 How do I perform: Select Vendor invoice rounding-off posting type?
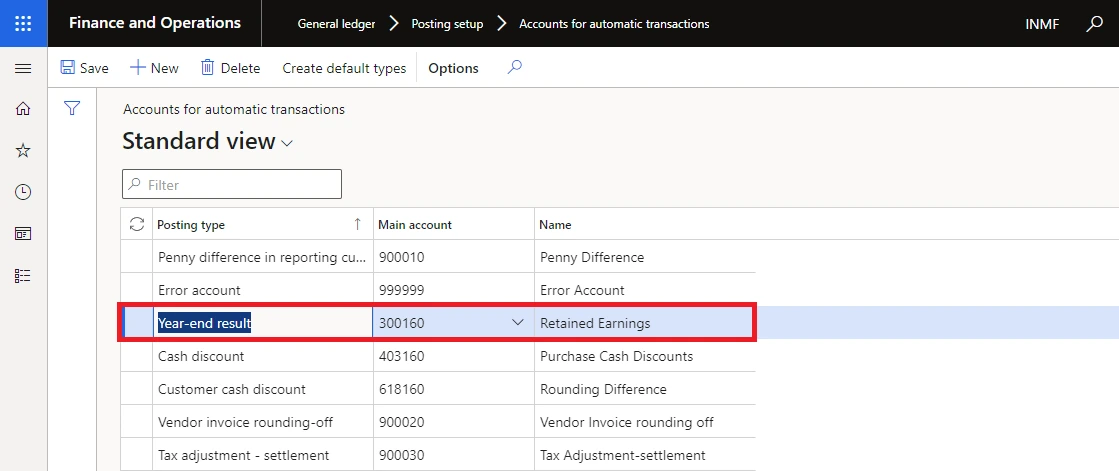(x=263, y=422)
